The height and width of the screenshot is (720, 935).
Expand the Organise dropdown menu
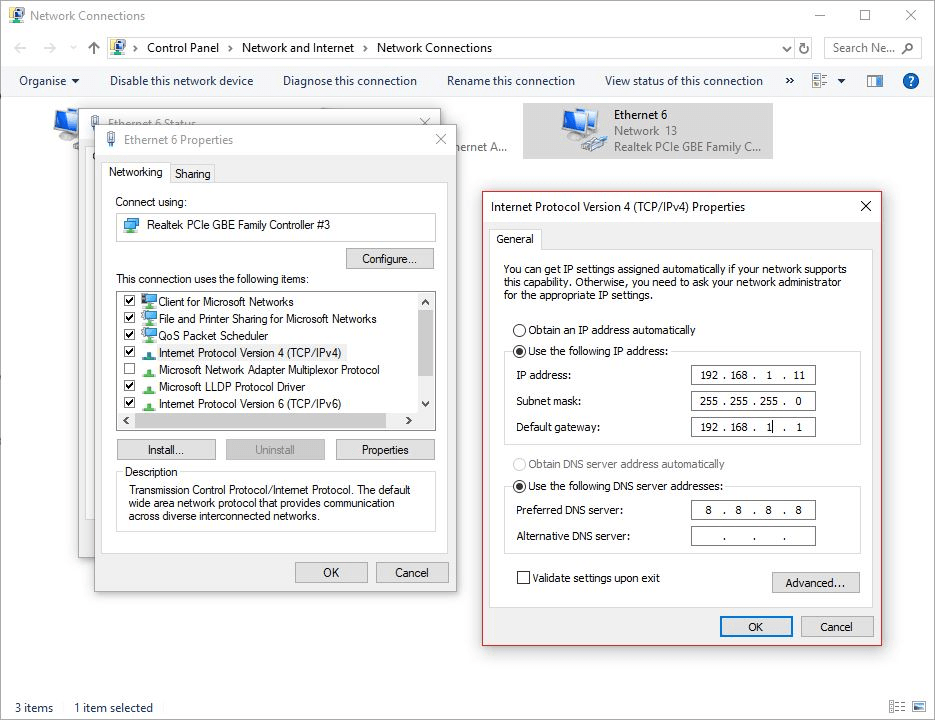pos(49,81)
